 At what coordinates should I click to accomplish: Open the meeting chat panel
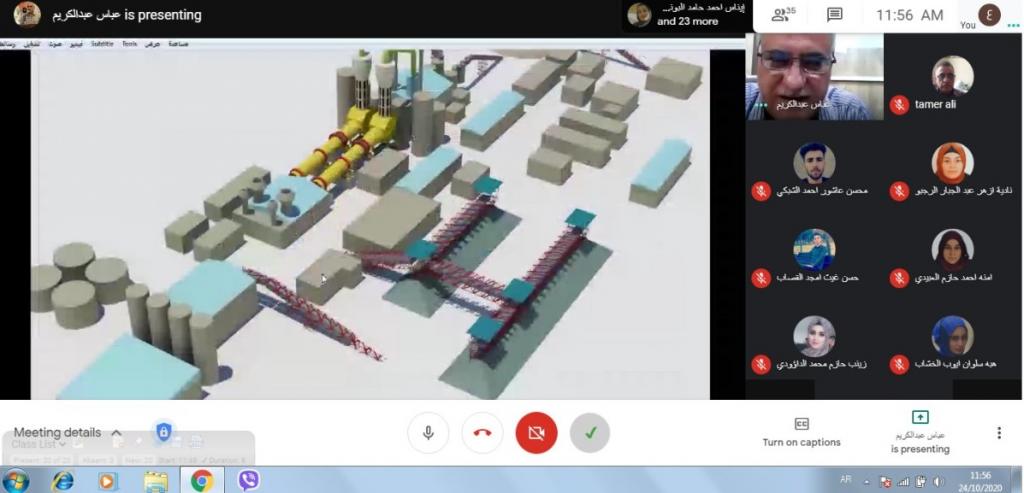point(834,15)
